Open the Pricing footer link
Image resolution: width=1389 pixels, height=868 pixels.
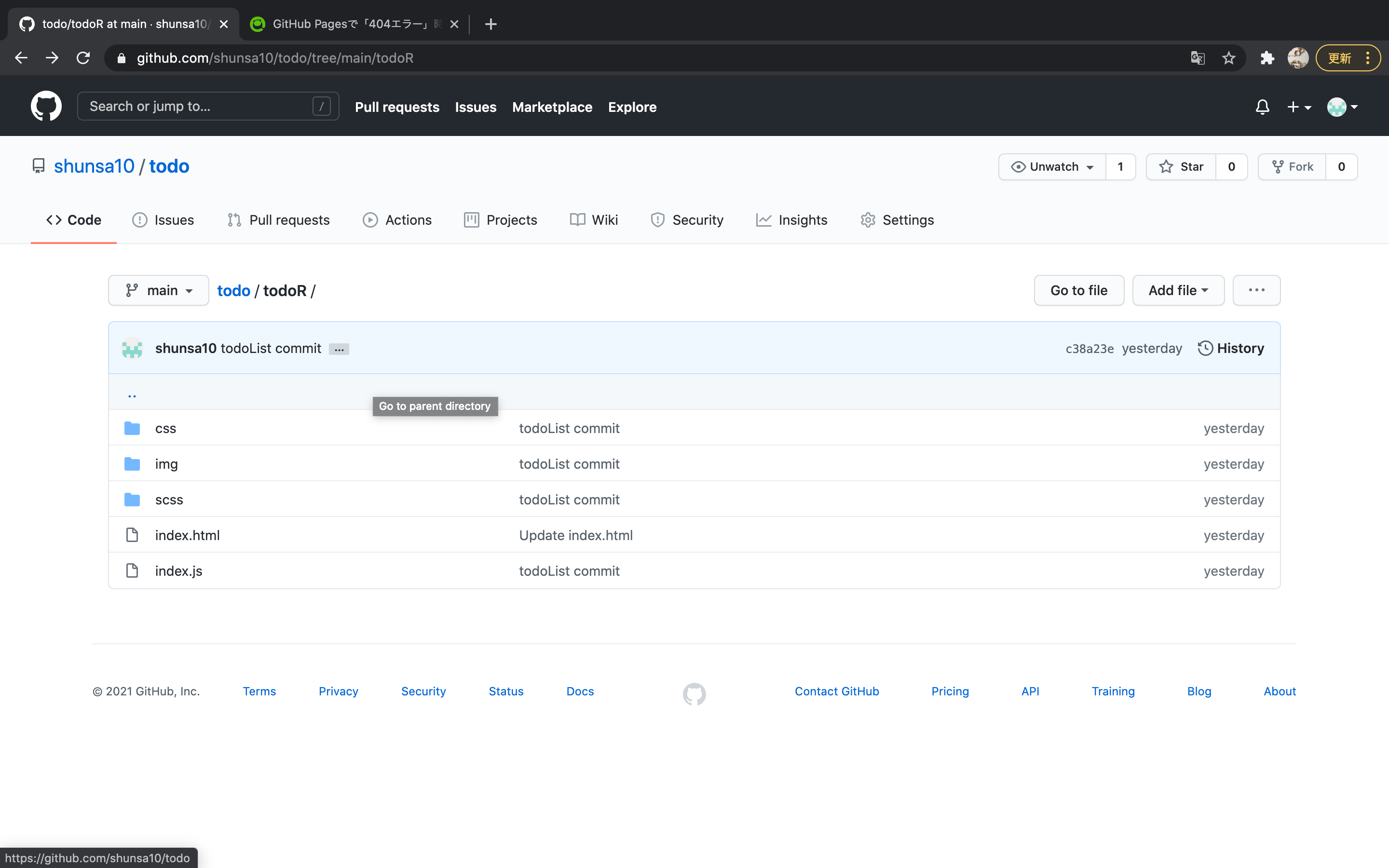950,691
